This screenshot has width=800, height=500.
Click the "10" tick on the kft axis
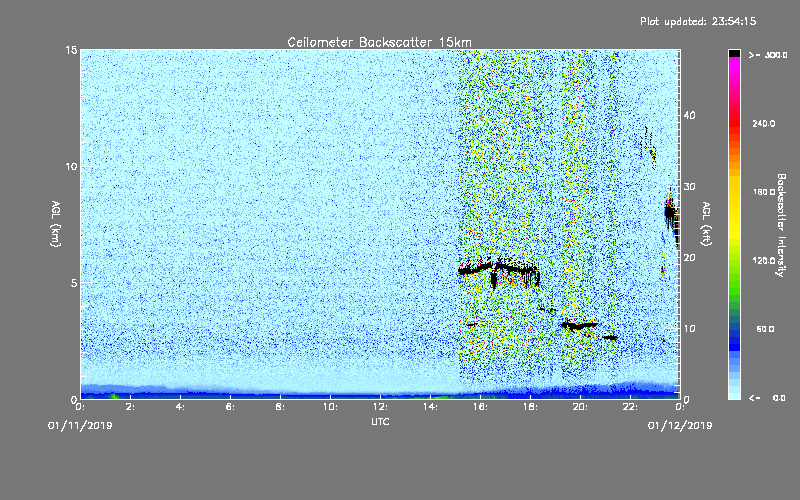click(689, 329)
